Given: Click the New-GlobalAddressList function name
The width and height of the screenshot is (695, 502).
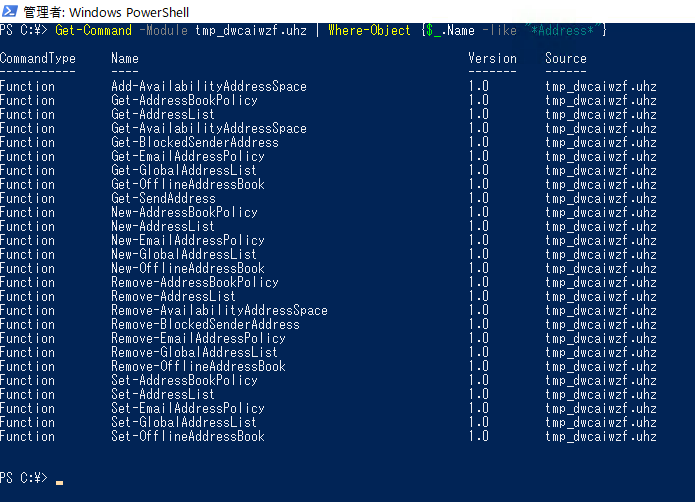Looking at the screenshot, I should 184,254.
